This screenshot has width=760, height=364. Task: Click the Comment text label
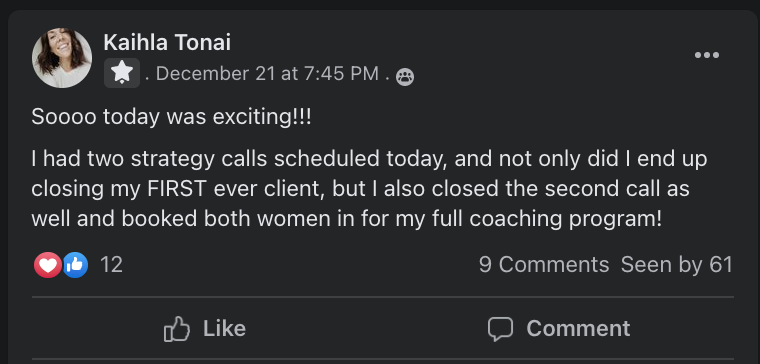[578, 329]
